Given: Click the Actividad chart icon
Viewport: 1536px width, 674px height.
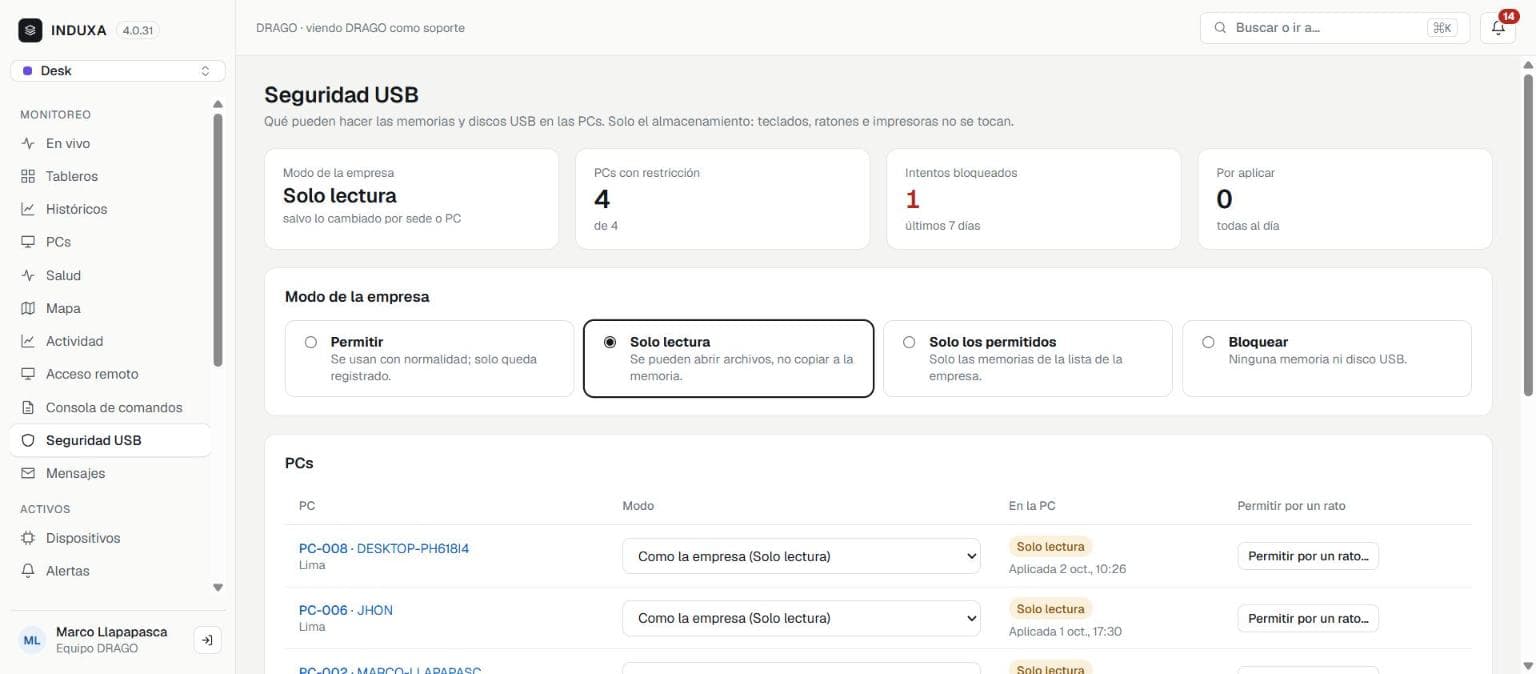Looking at the screenshot, I should click(28, 341).
